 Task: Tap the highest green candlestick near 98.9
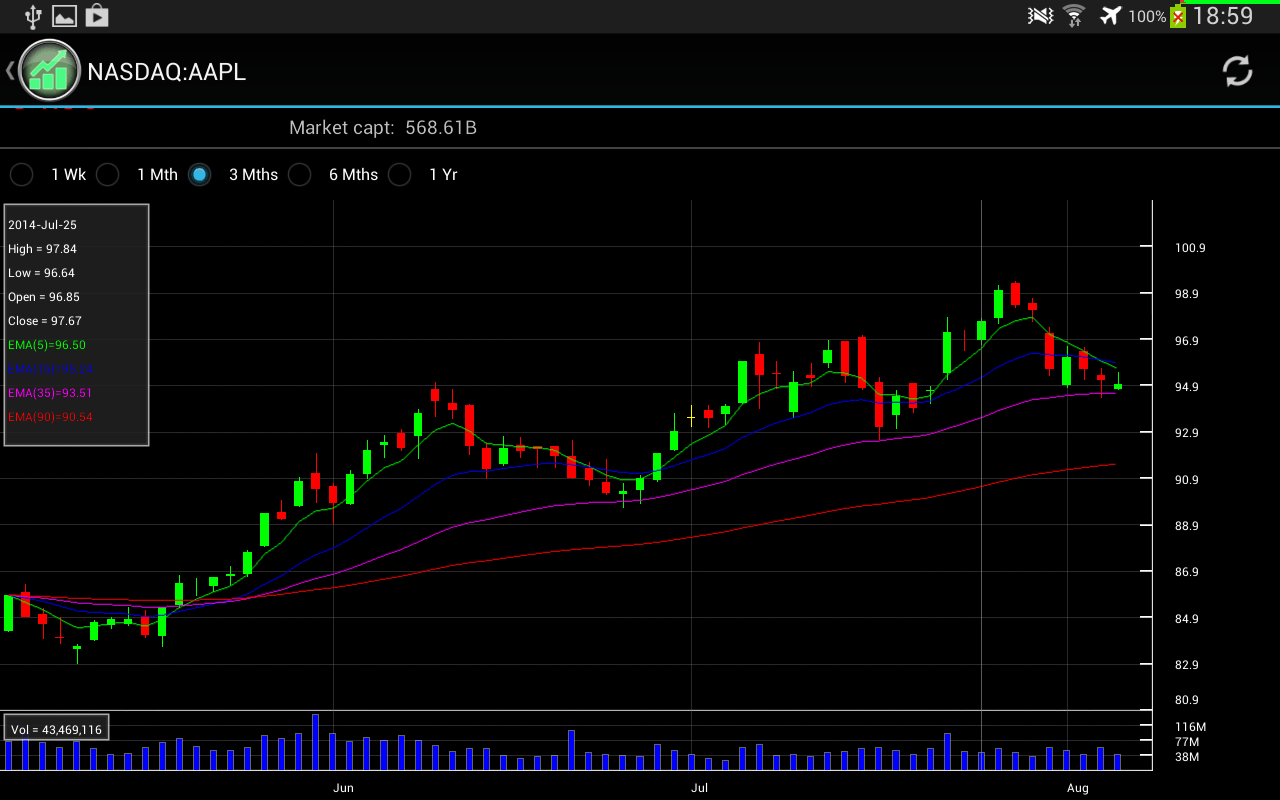coord(998,303)
